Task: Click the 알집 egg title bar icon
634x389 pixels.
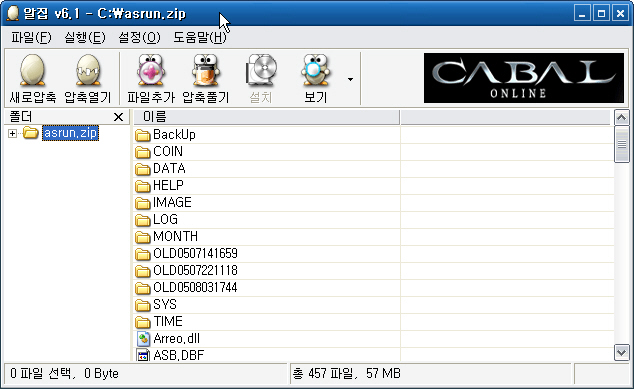Action: (x=13, y=13)
